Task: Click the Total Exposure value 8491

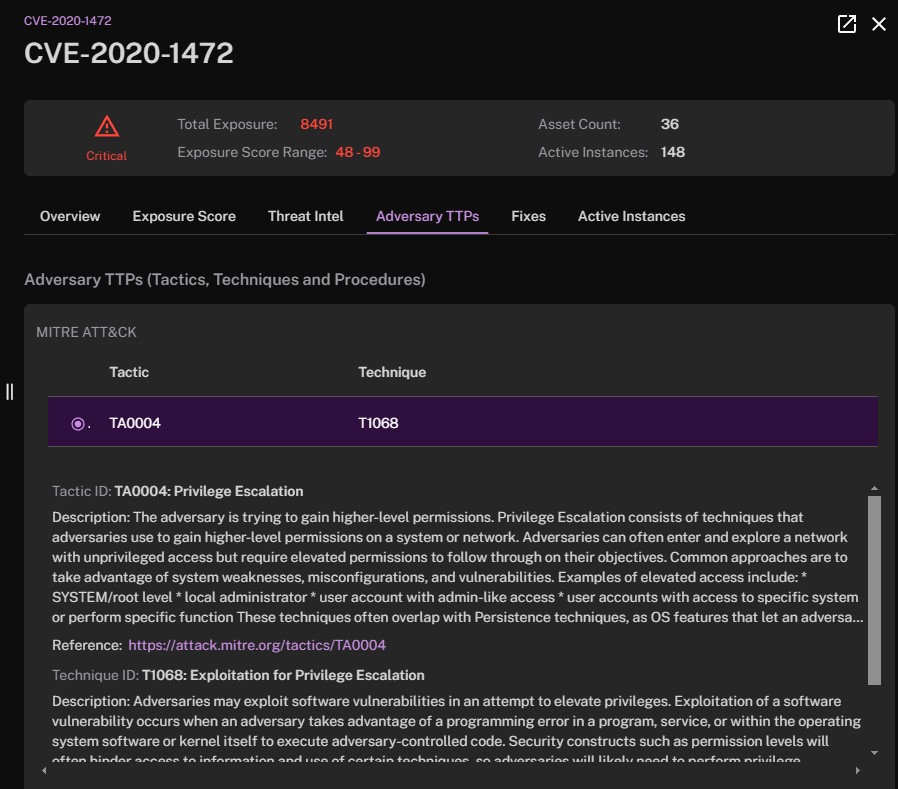Action: pyautogui.click(x=316, y=124)
